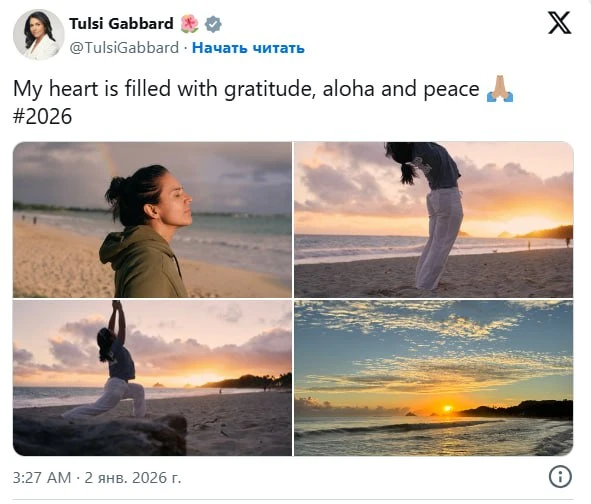Viewport: 591px width, 504px height.
Task: Open photo of lunge yoga pose
Action: (152, 378)
